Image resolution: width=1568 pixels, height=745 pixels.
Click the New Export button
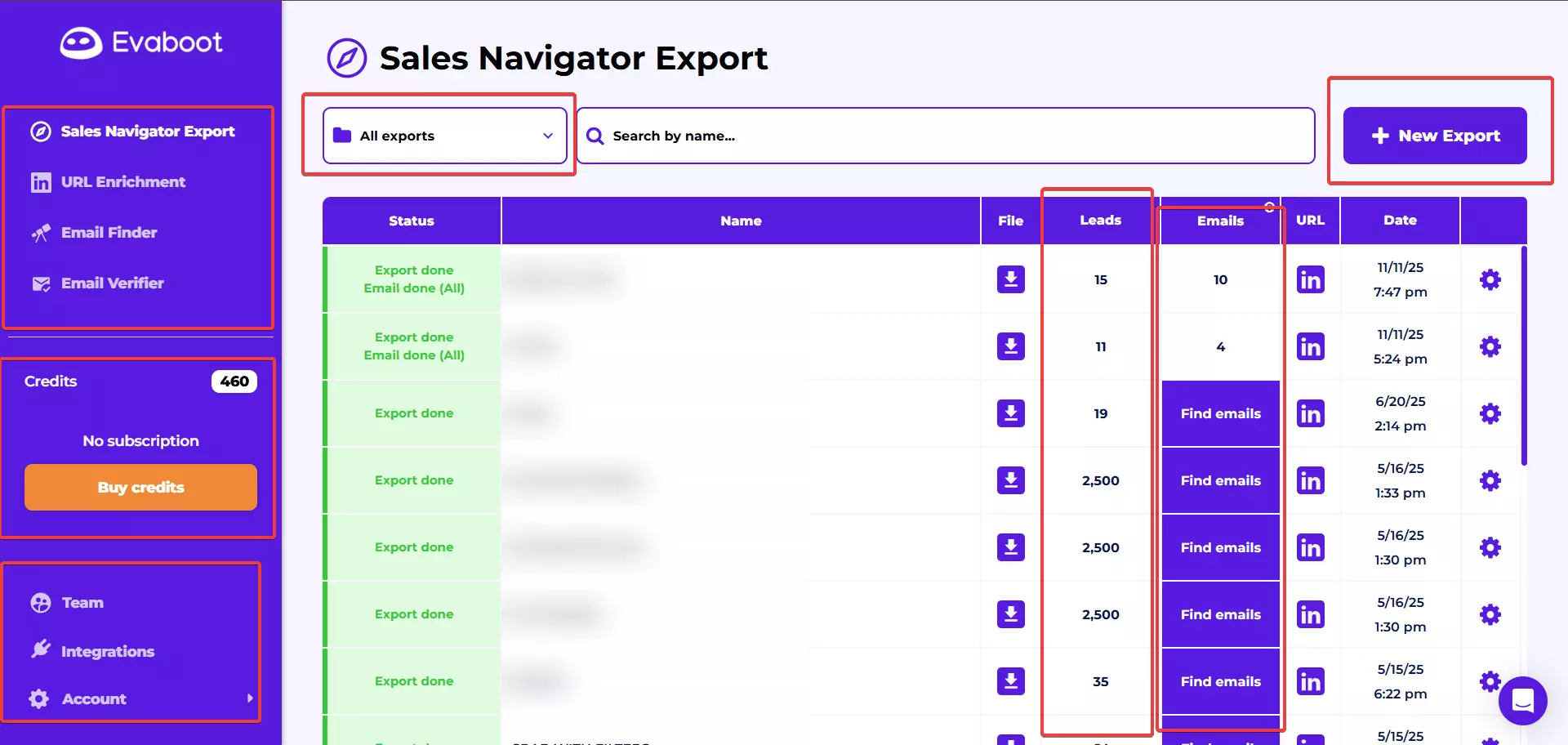(x=1434, y=136)
